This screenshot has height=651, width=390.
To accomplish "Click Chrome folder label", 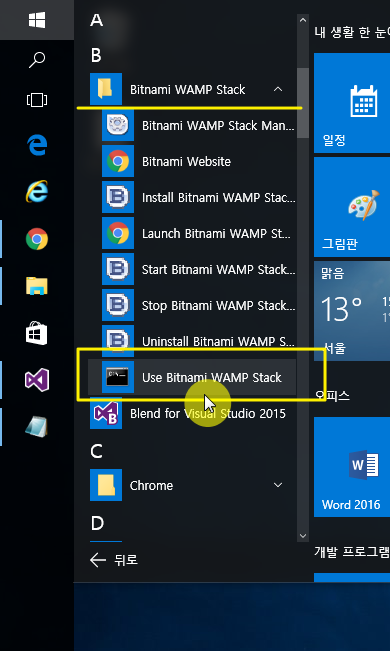I will point(151,485).
